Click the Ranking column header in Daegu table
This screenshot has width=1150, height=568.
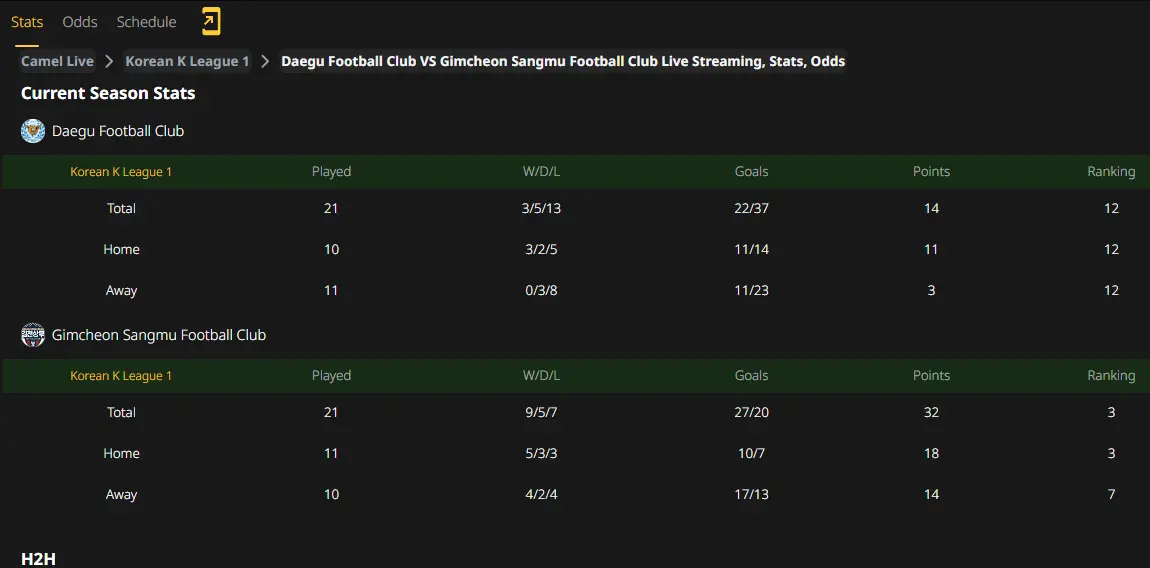pos(1111,172)
